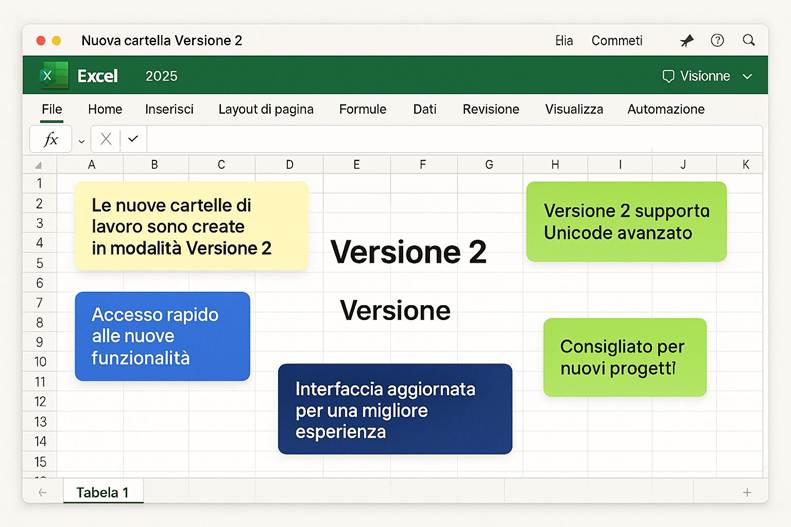Open help via question mark icon

pos(717,40)
